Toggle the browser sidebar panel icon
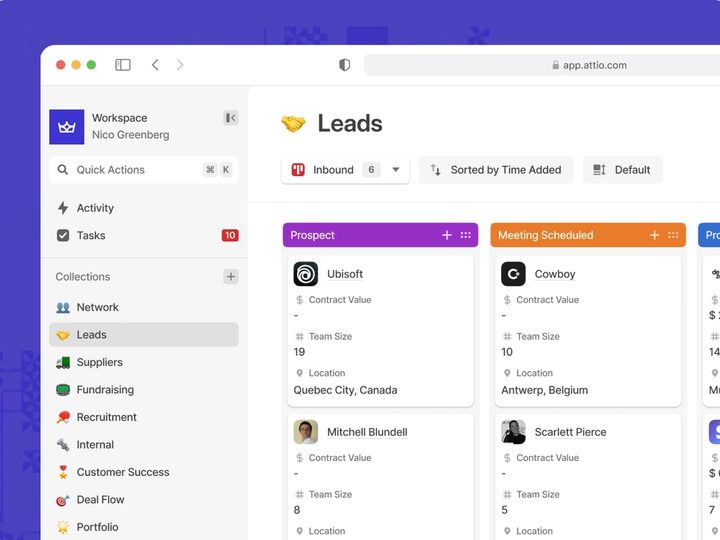This screenshot has width=720, height=540. pos(123,65)
